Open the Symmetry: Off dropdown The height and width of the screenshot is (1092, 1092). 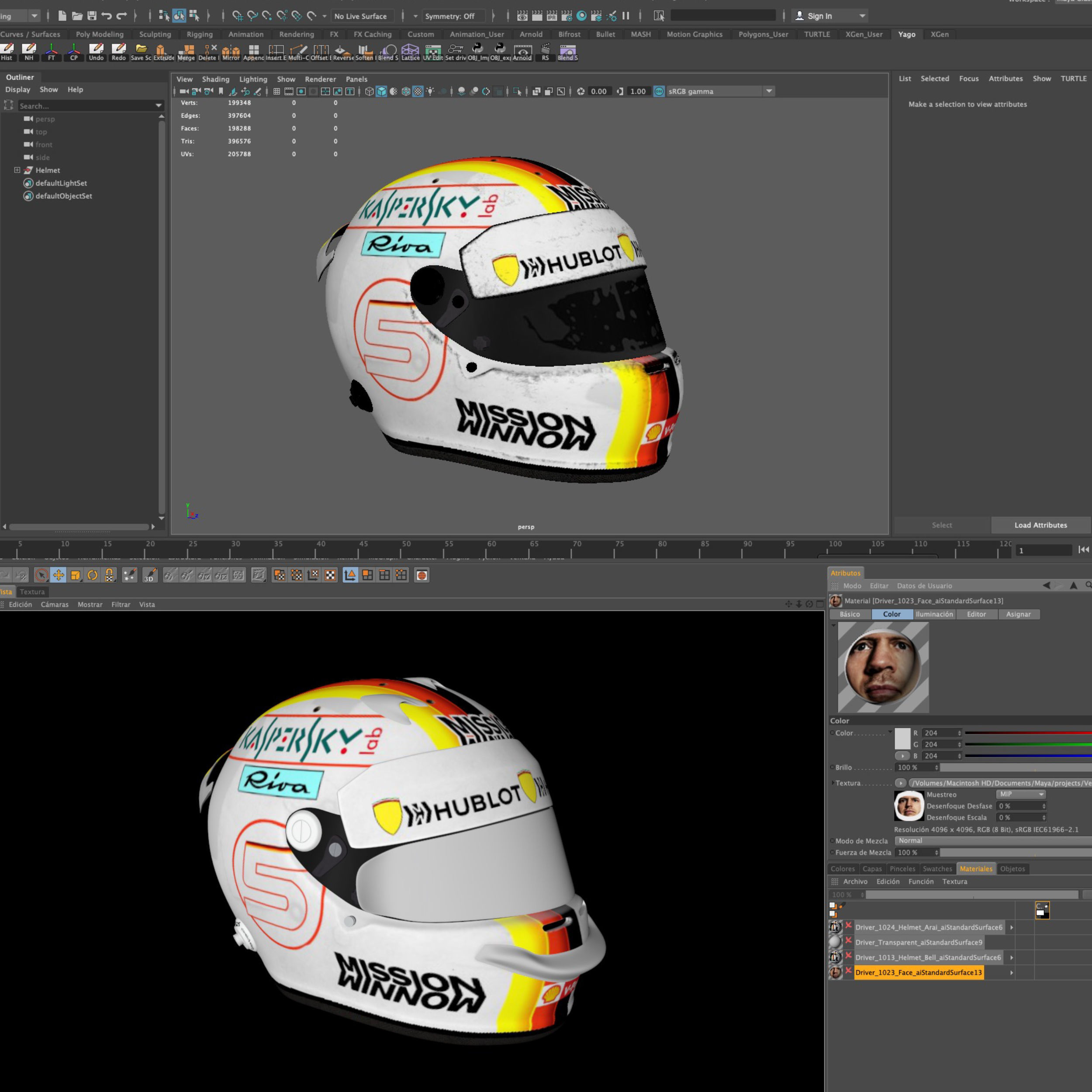[x=454, y=17]
